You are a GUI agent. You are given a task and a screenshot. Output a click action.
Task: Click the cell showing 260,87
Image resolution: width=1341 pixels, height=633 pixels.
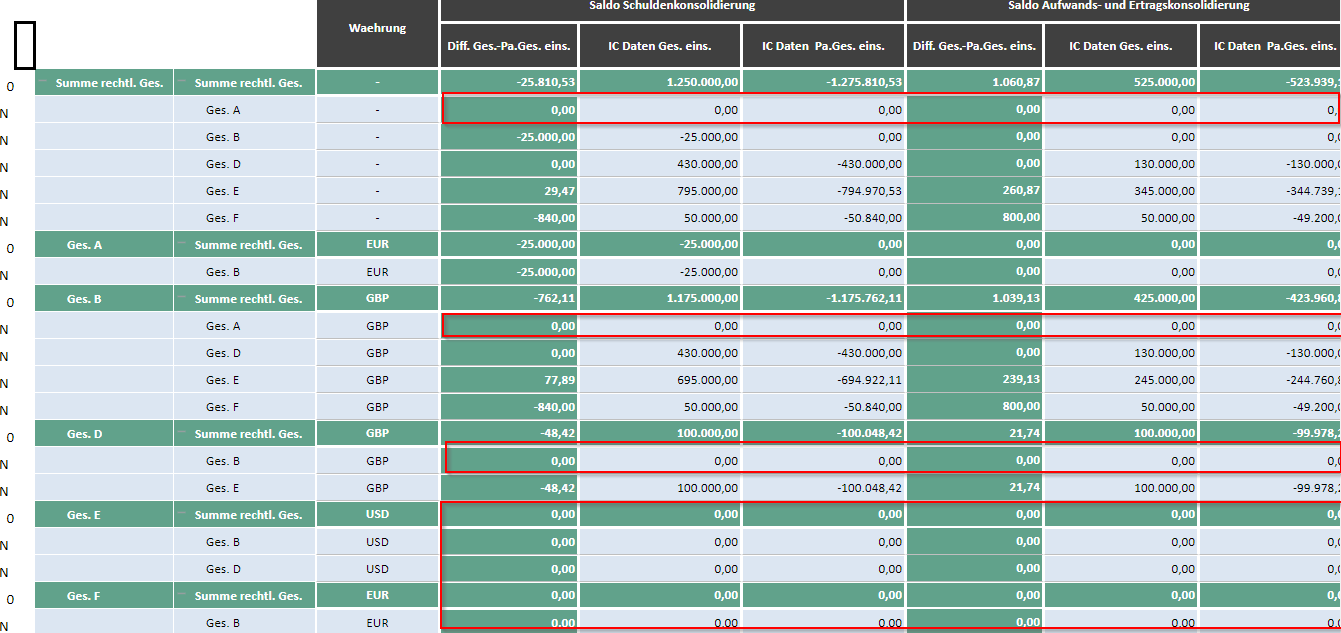[x=975, y=190]
